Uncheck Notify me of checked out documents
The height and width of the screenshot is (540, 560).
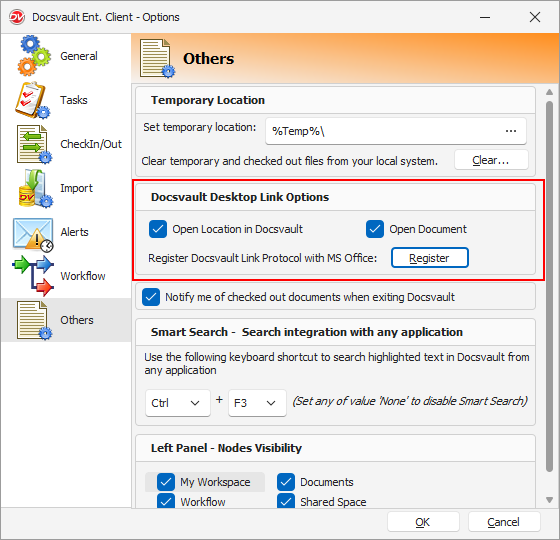(x=151, y=297)
